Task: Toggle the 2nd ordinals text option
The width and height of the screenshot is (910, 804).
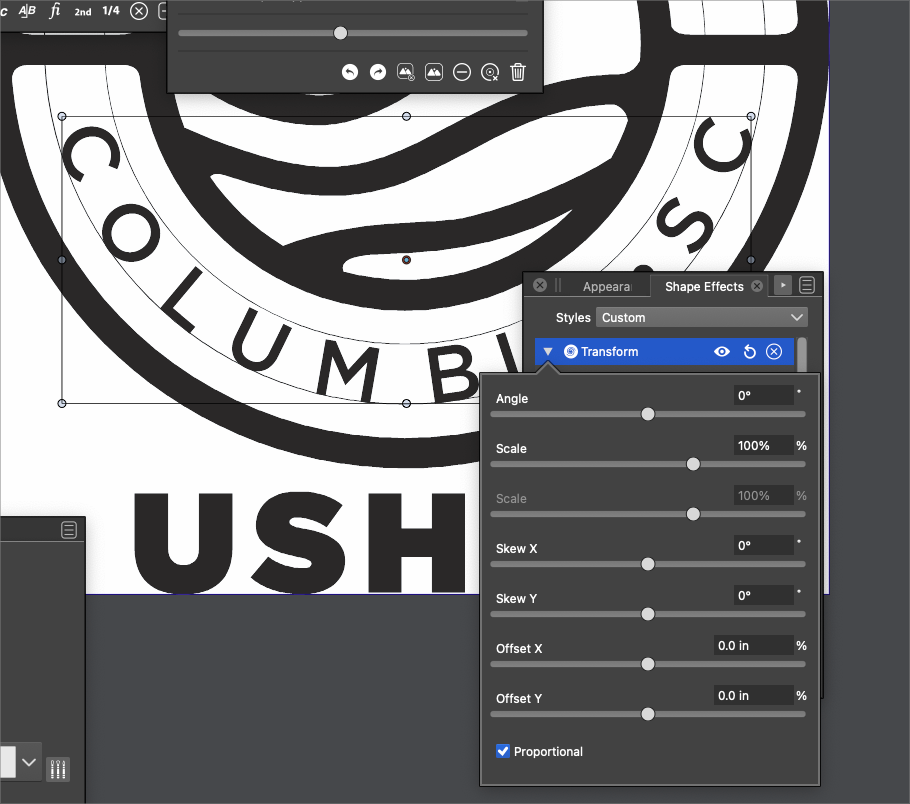Action: tap(82, 11)
